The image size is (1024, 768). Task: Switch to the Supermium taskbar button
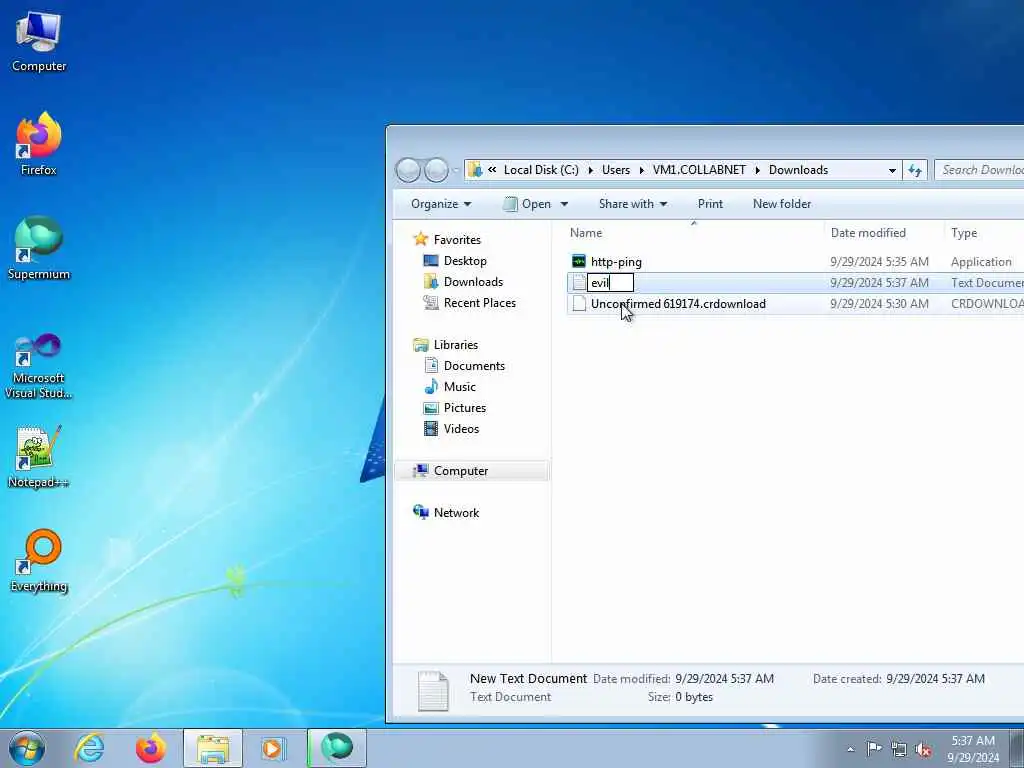336,748
